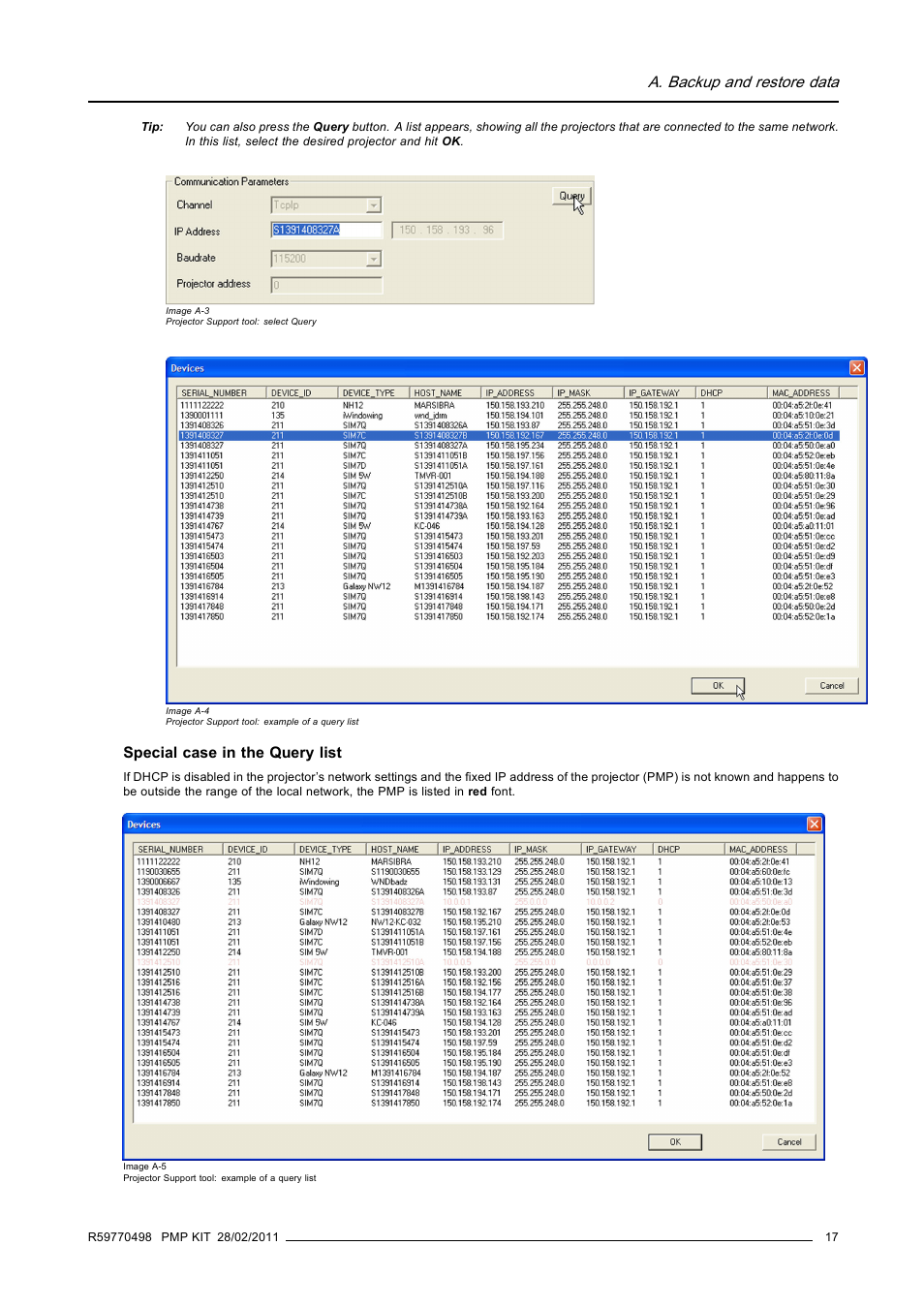Select MAC 00:04:a5:60:0e:fc in Image A-5 list
Viewport: 924px width, 1308px height.
[759, 872]
